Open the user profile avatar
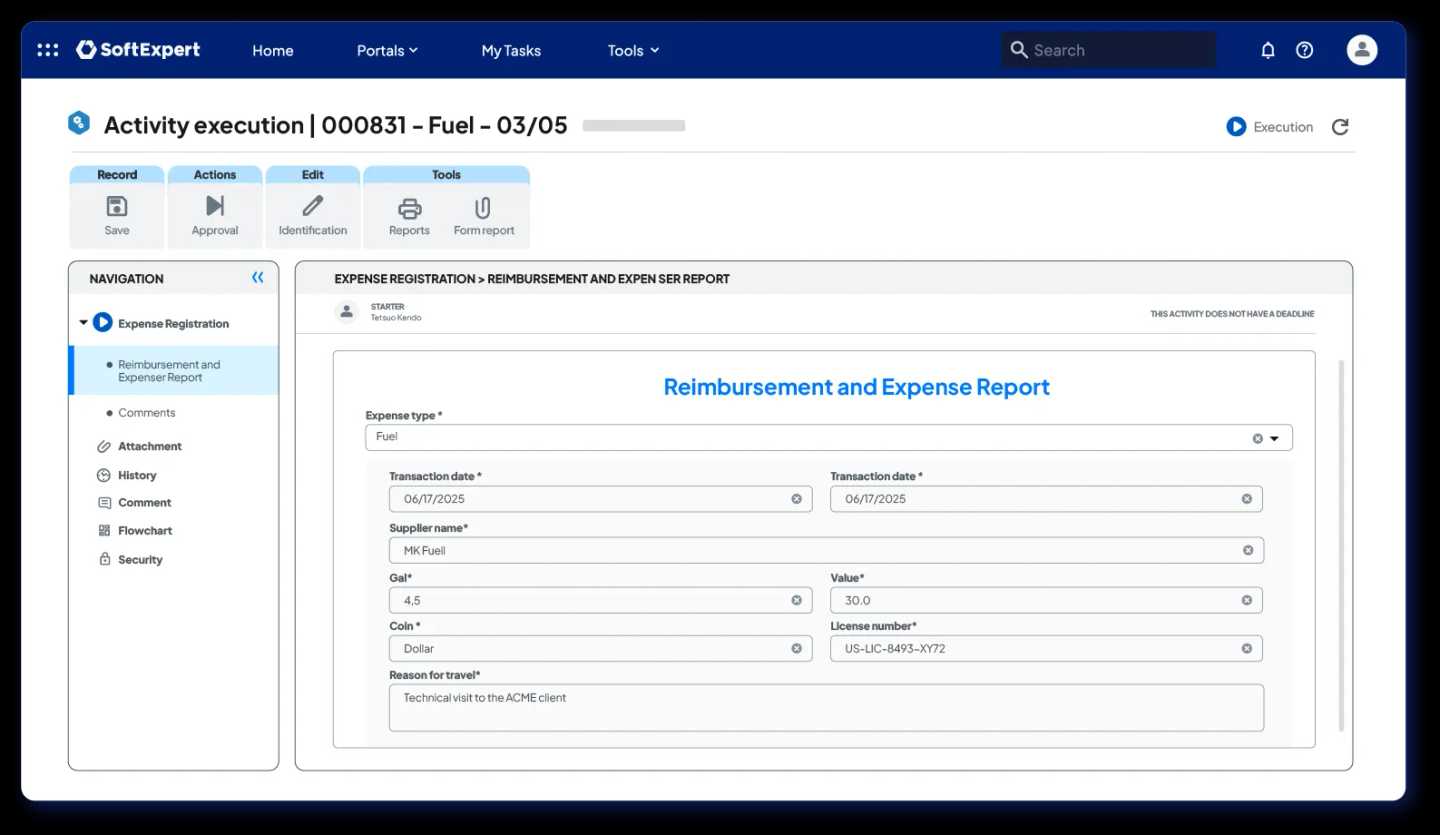 point(1362,50)
